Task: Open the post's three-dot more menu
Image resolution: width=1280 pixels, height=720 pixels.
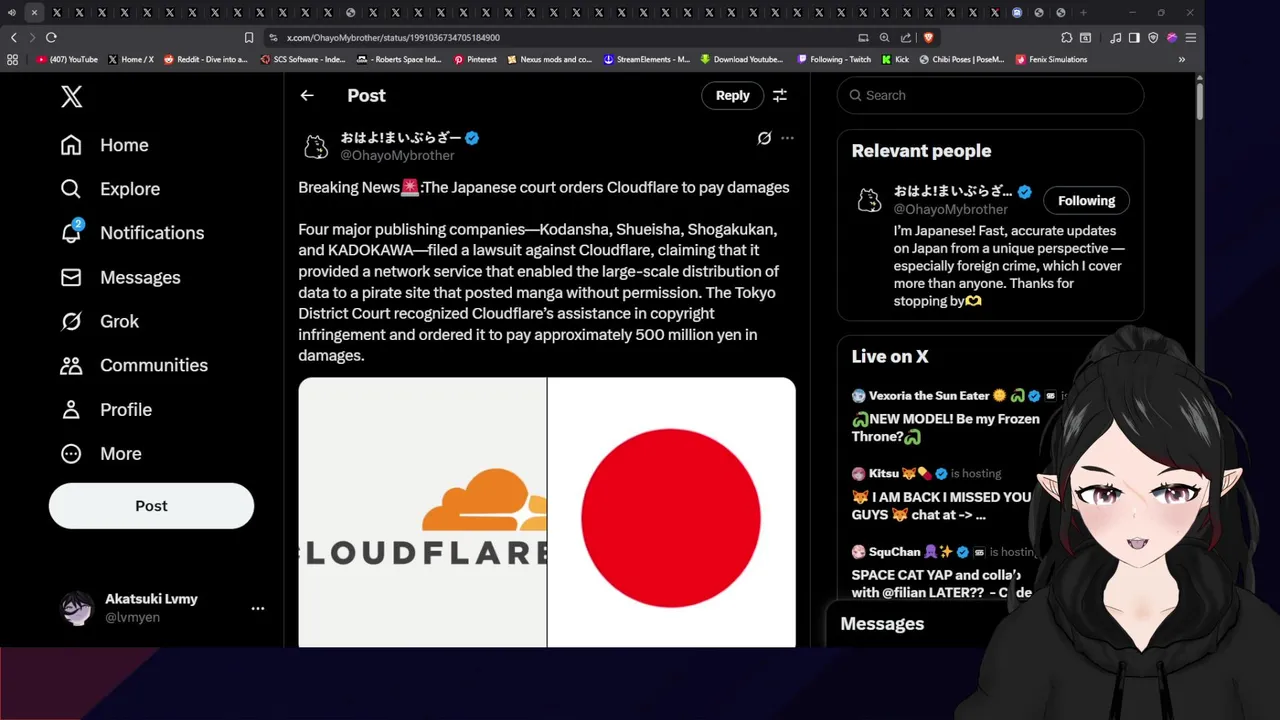Action: (x=787, y=138)
